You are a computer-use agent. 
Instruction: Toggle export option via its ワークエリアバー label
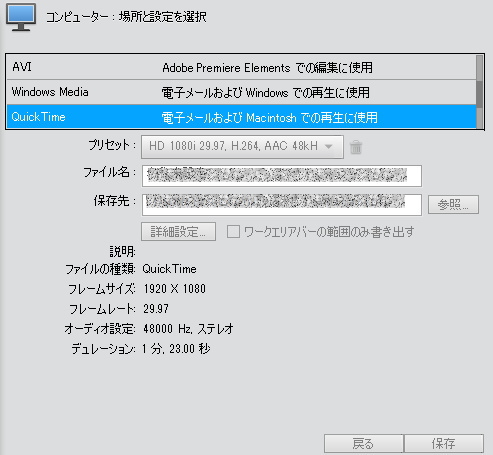[x=329, y=232]
